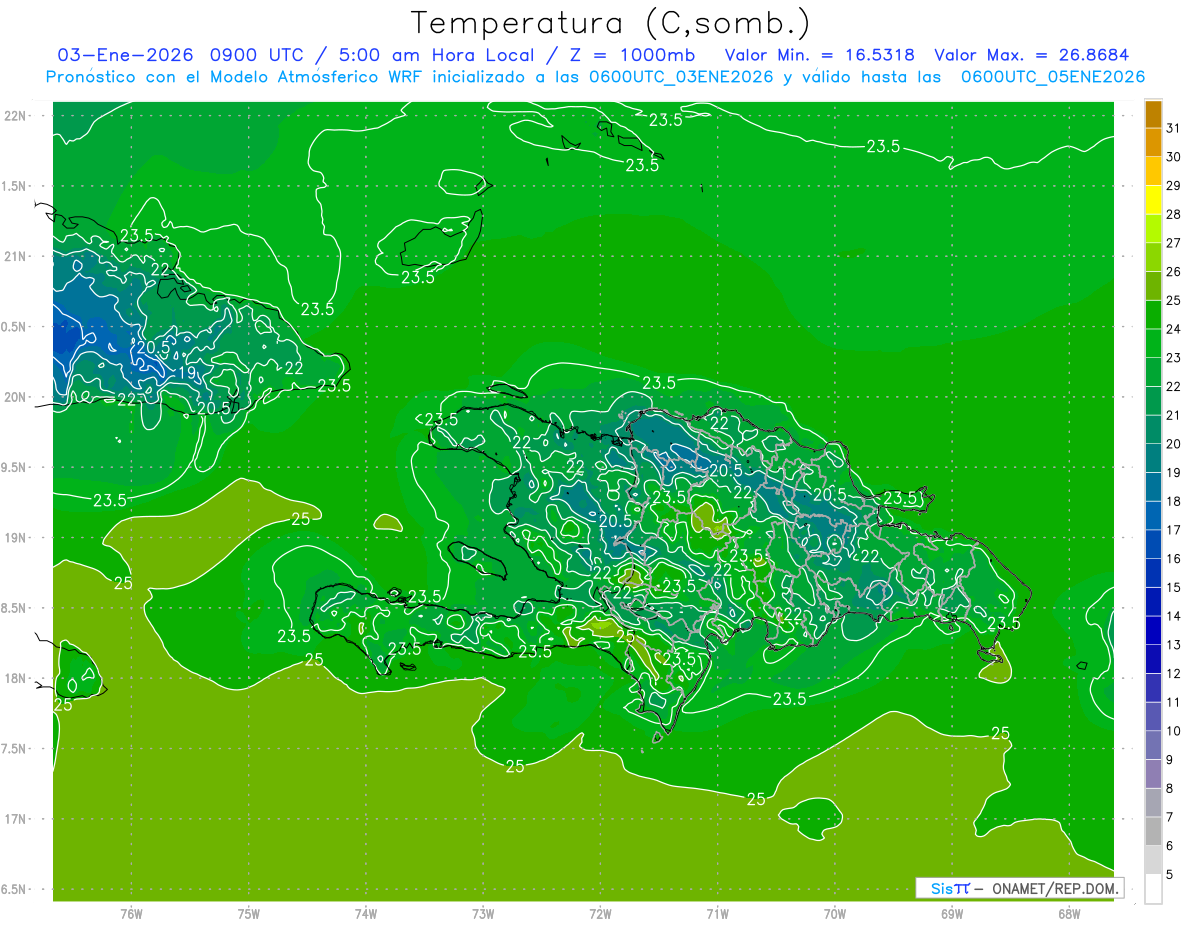The height and width of the screenshot is (927, 1200).
Task: Click the '18N' latitude axis label
Action: pyautogui.click(x=14, y=678)
